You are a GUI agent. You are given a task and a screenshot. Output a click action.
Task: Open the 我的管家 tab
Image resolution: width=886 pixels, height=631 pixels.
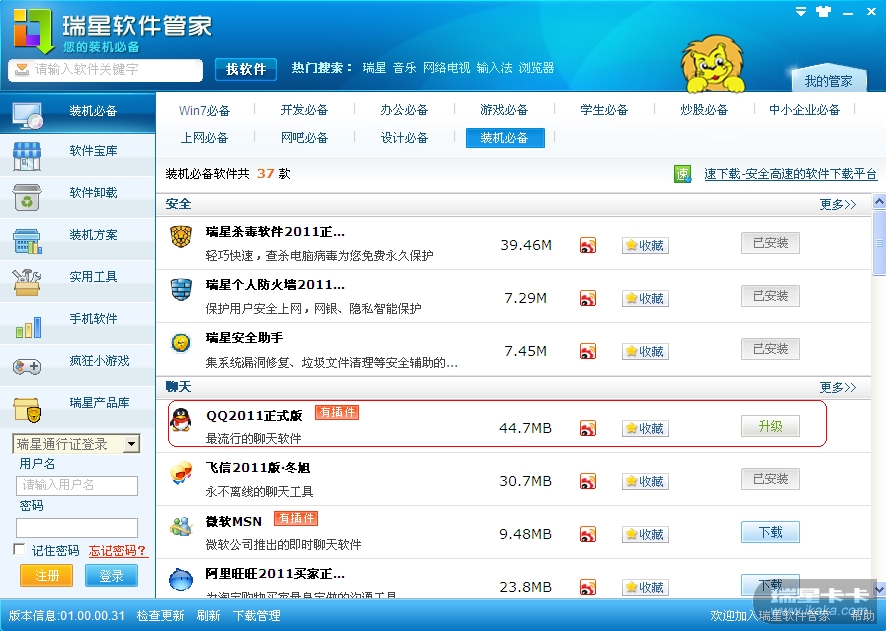828,81
